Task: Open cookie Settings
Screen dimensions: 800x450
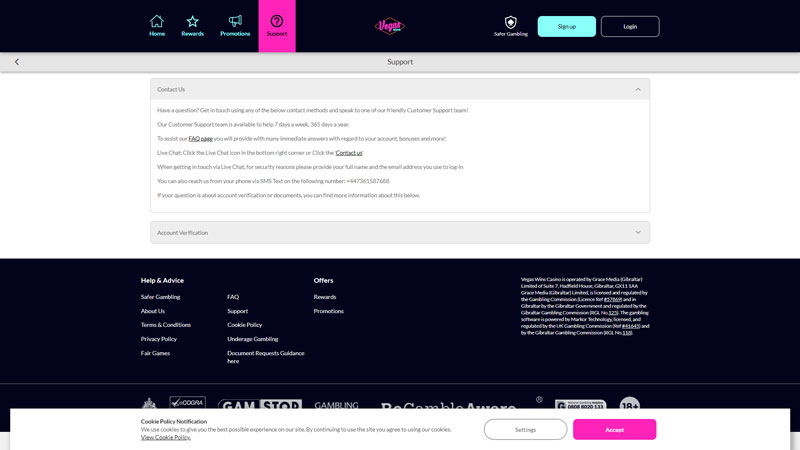Action: click(x=525, y=429)
